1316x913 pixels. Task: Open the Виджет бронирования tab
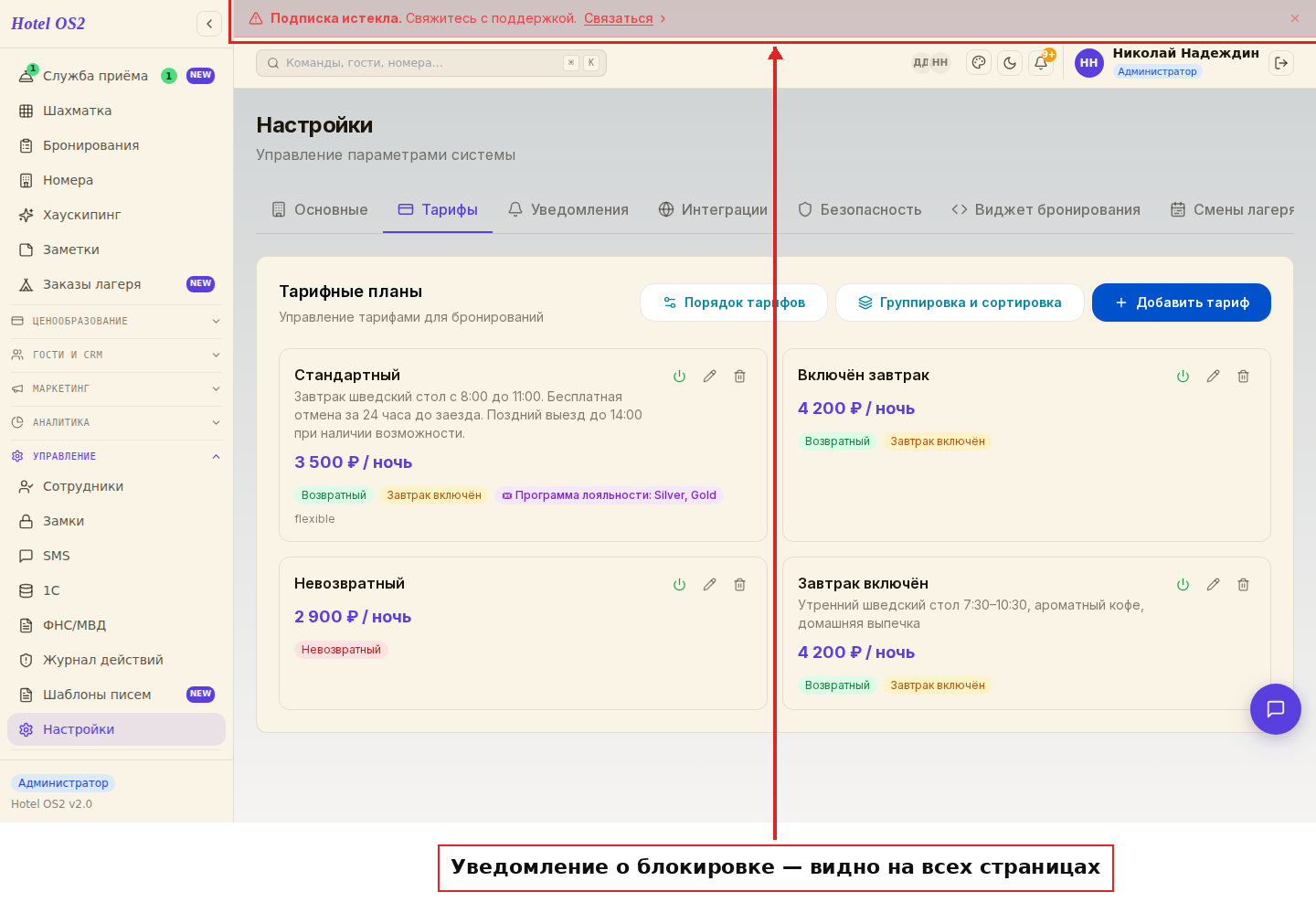[1045, 210]
